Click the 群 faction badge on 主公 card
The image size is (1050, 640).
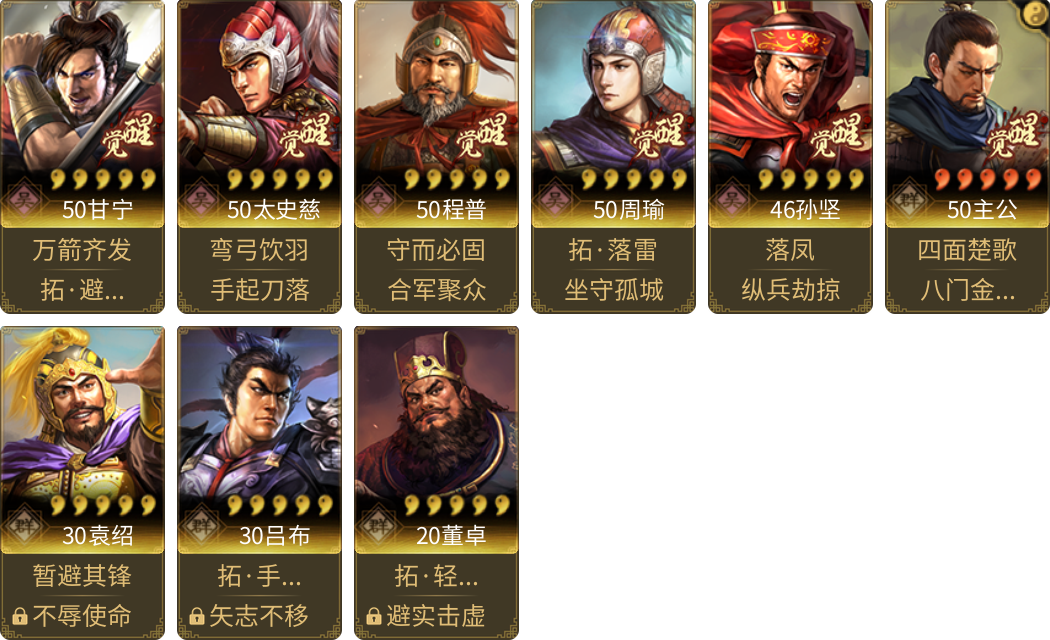tap(908, 199)
